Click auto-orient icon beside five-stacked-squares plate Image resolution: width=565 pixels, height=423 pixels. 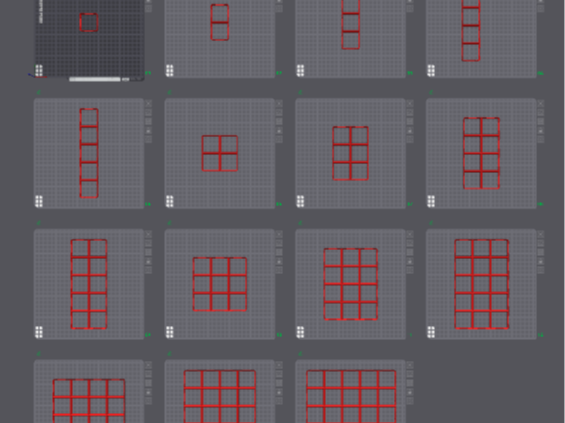pyautogui.click(x=148, y=113)
